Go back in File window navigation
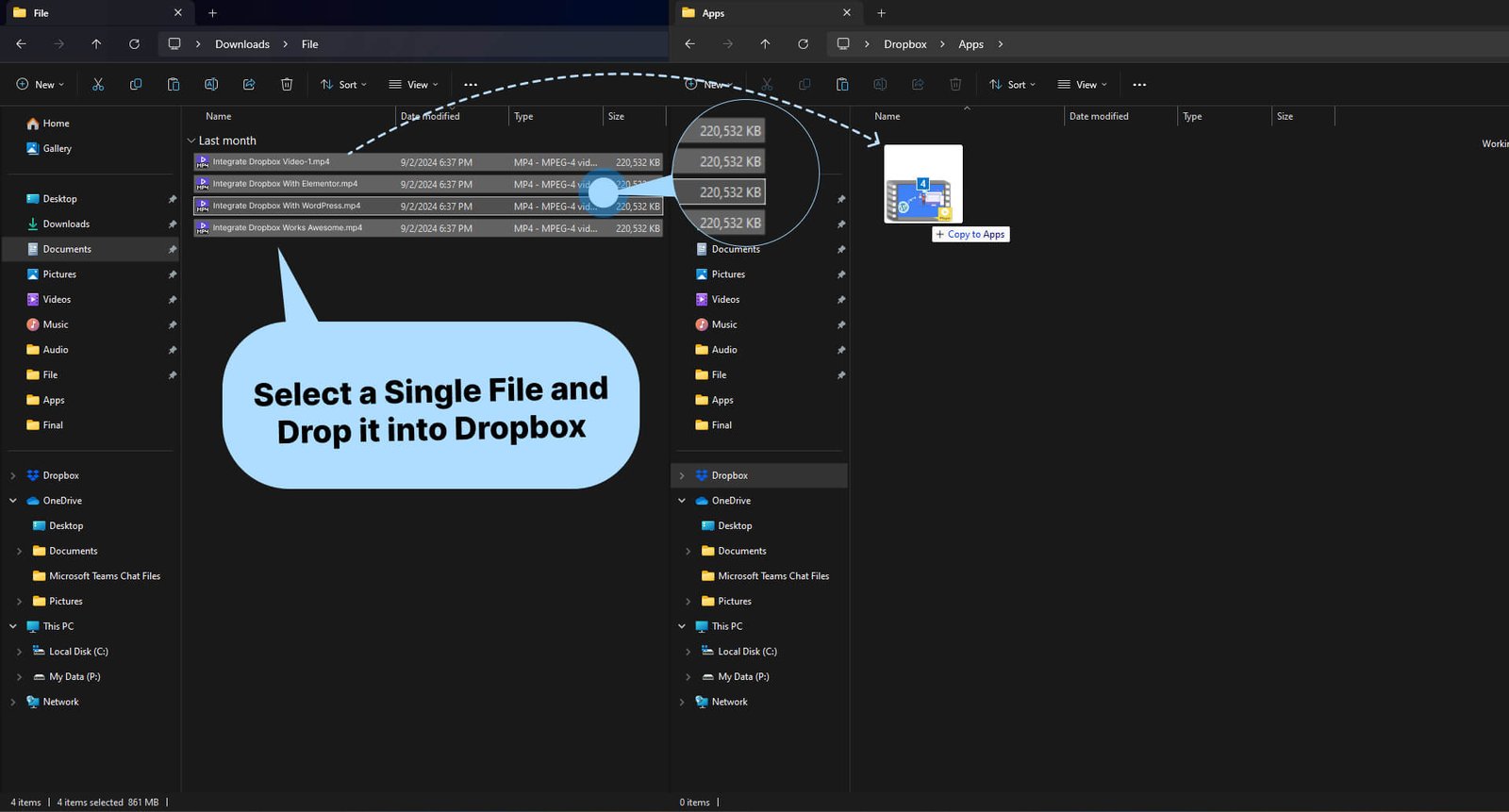Image resolution: width=1509 pixels, height=812 pixels. (x=21, y=44)
